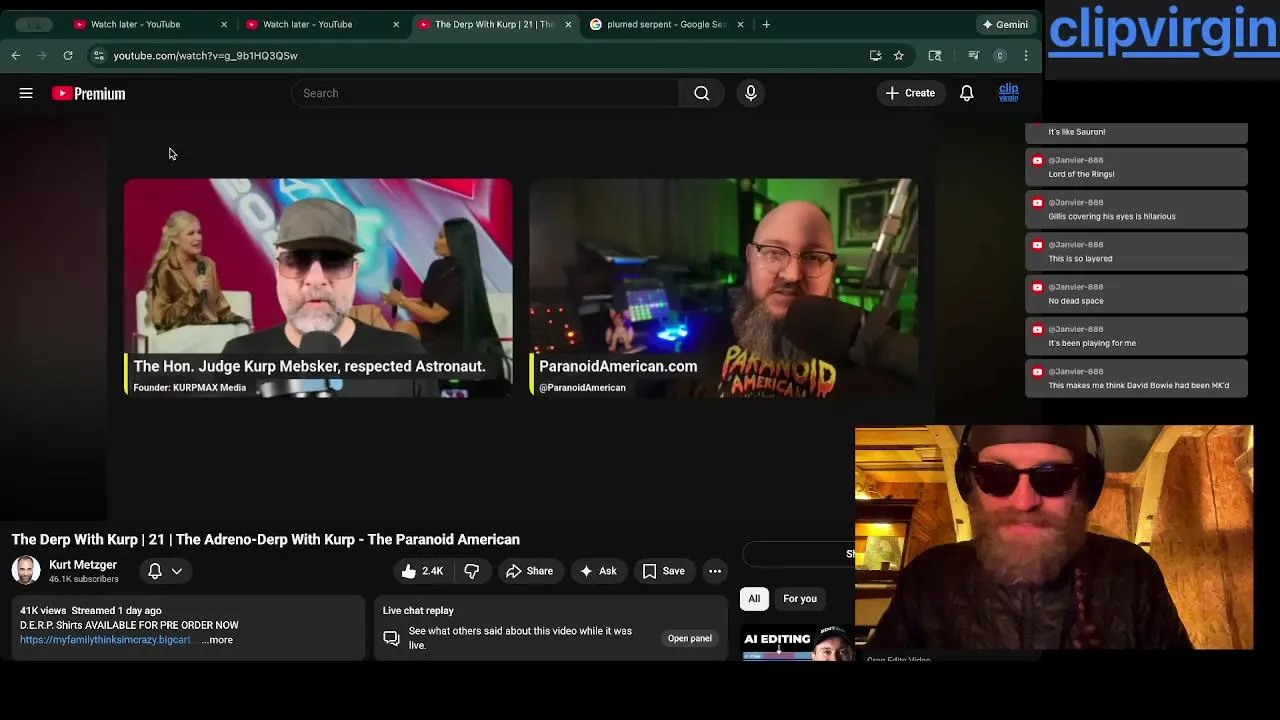Select the For you filter chip

pyautogui.click(x=800, y=599)
